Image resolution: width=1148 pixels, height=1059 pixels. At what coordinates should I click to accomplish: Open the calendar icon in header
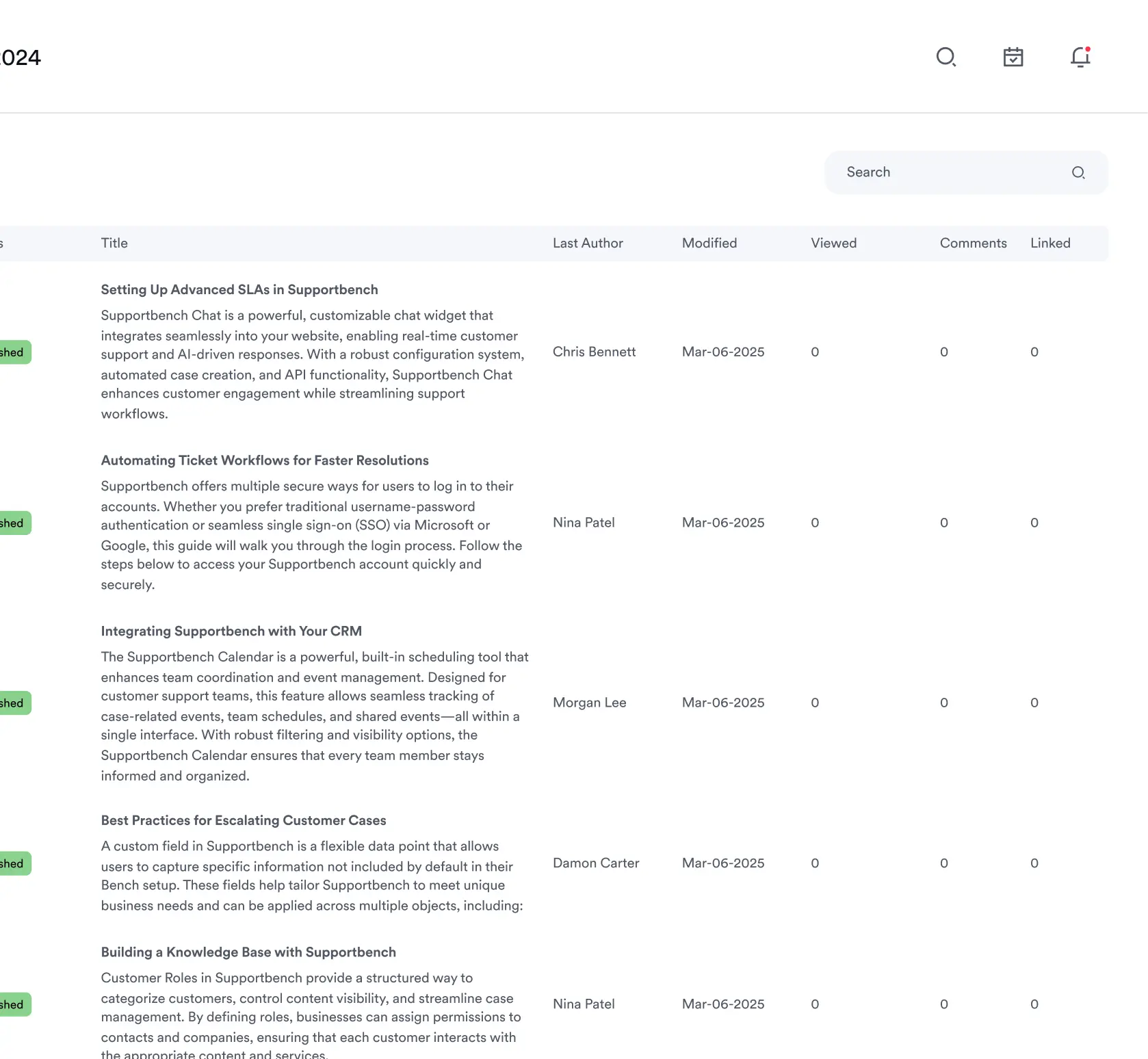point(1013,57)
